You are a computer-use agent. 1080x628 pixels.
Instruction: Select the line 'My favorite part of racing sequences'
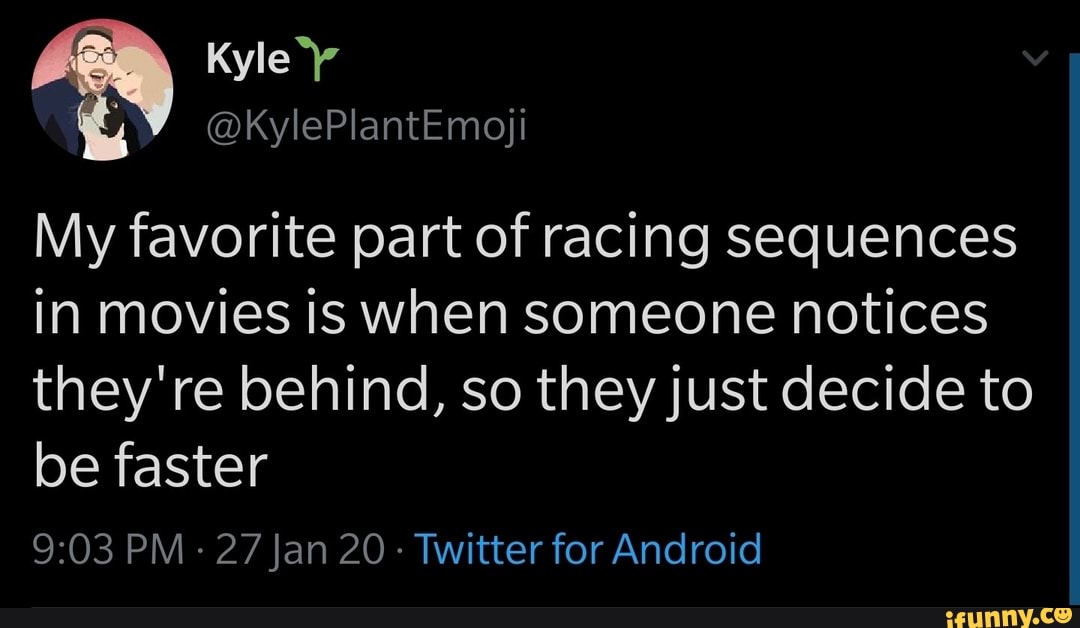coord(524,242)
